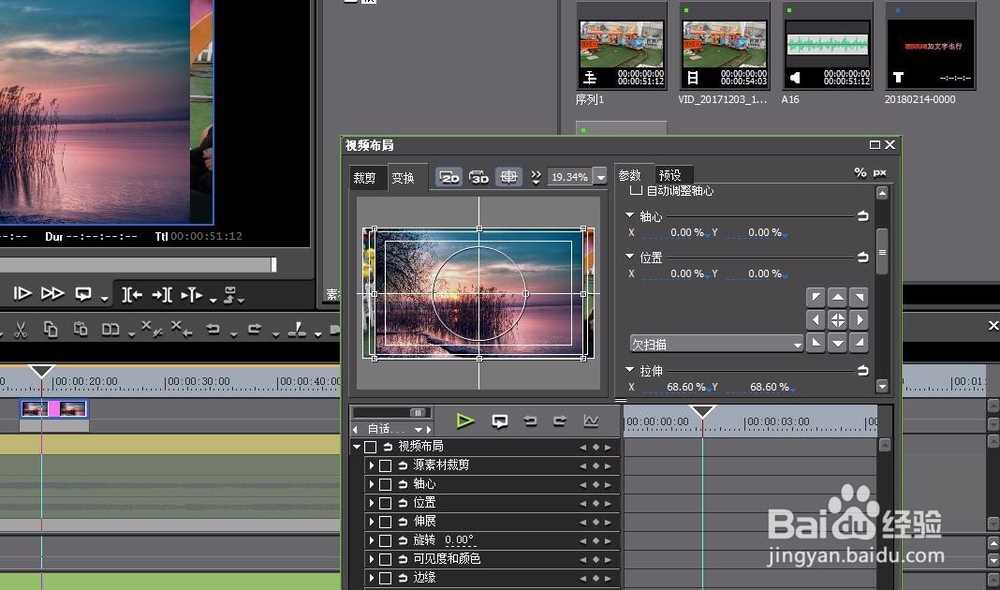Click fast forward in the player
This screenshot has width=1000, height=590.
(52, 293)
